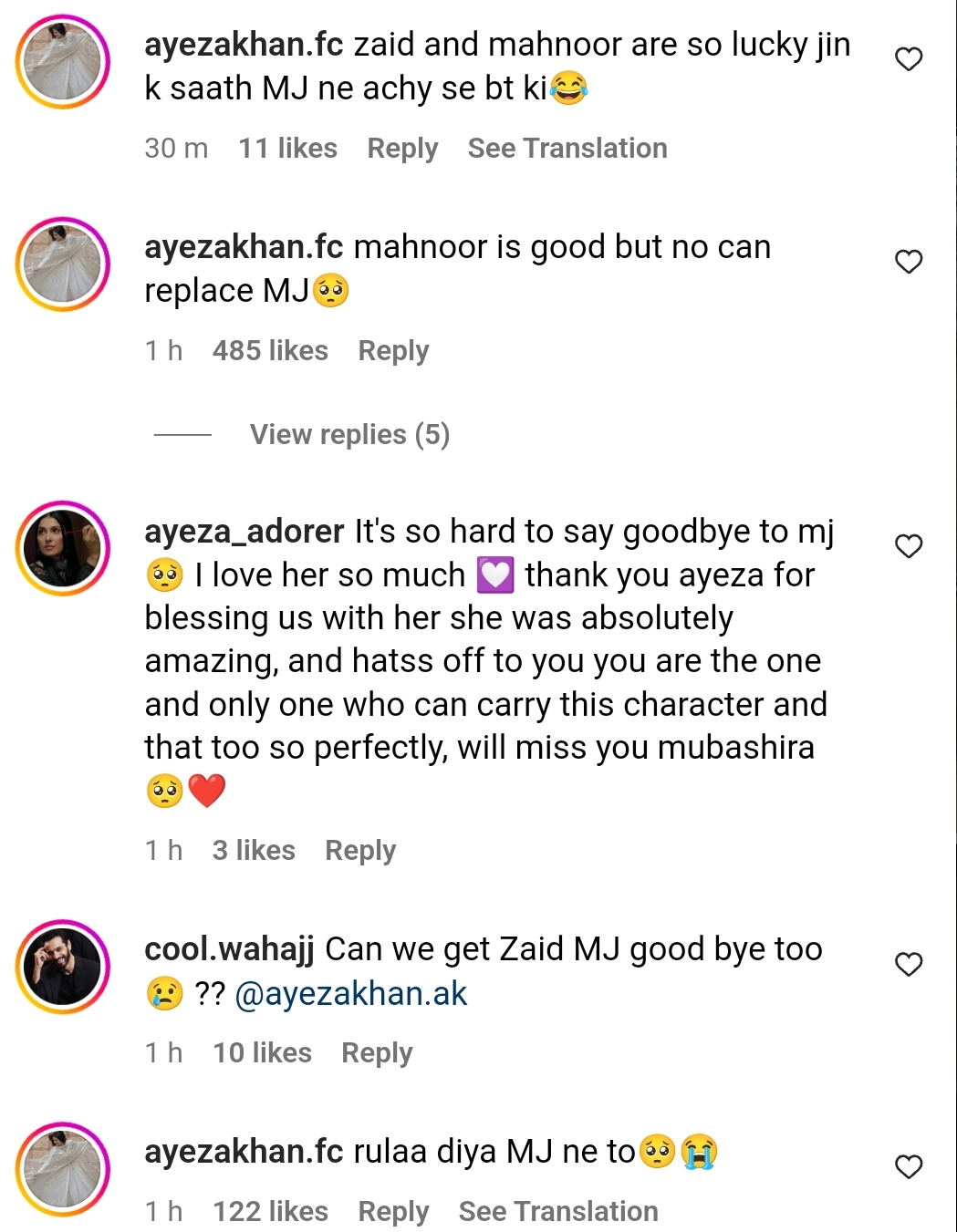The height and width of the screenshot is (1232, 957).
Task: Heart cool.wahajj's comment about Zaid MJ
Action: point(908,964)
